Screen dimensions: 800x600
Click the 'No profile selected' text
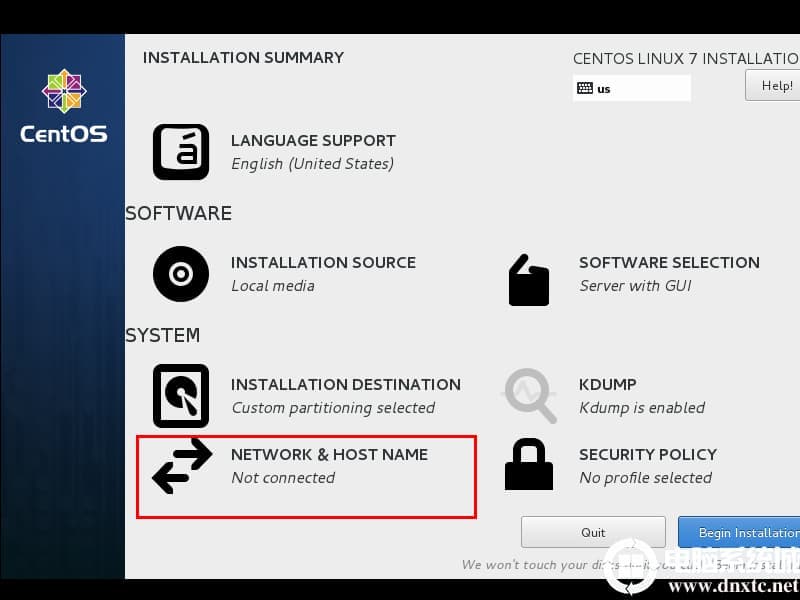(x=646, y=478)
